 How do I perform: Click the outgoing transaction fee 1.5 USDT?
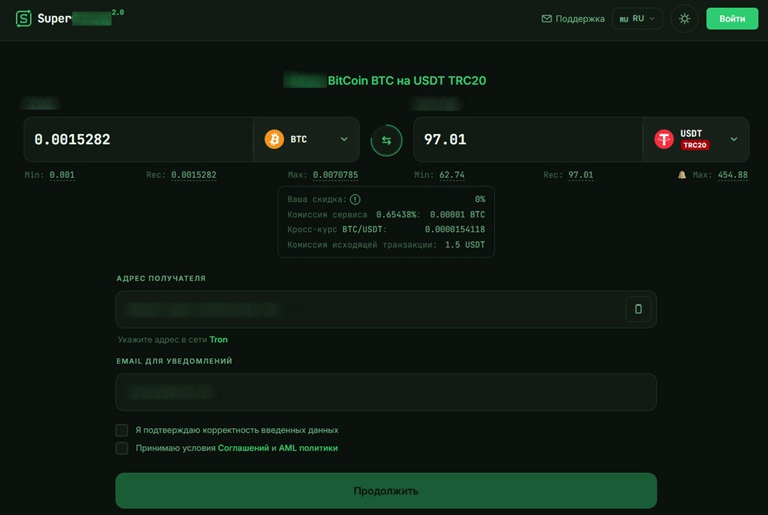click(465, 245)
